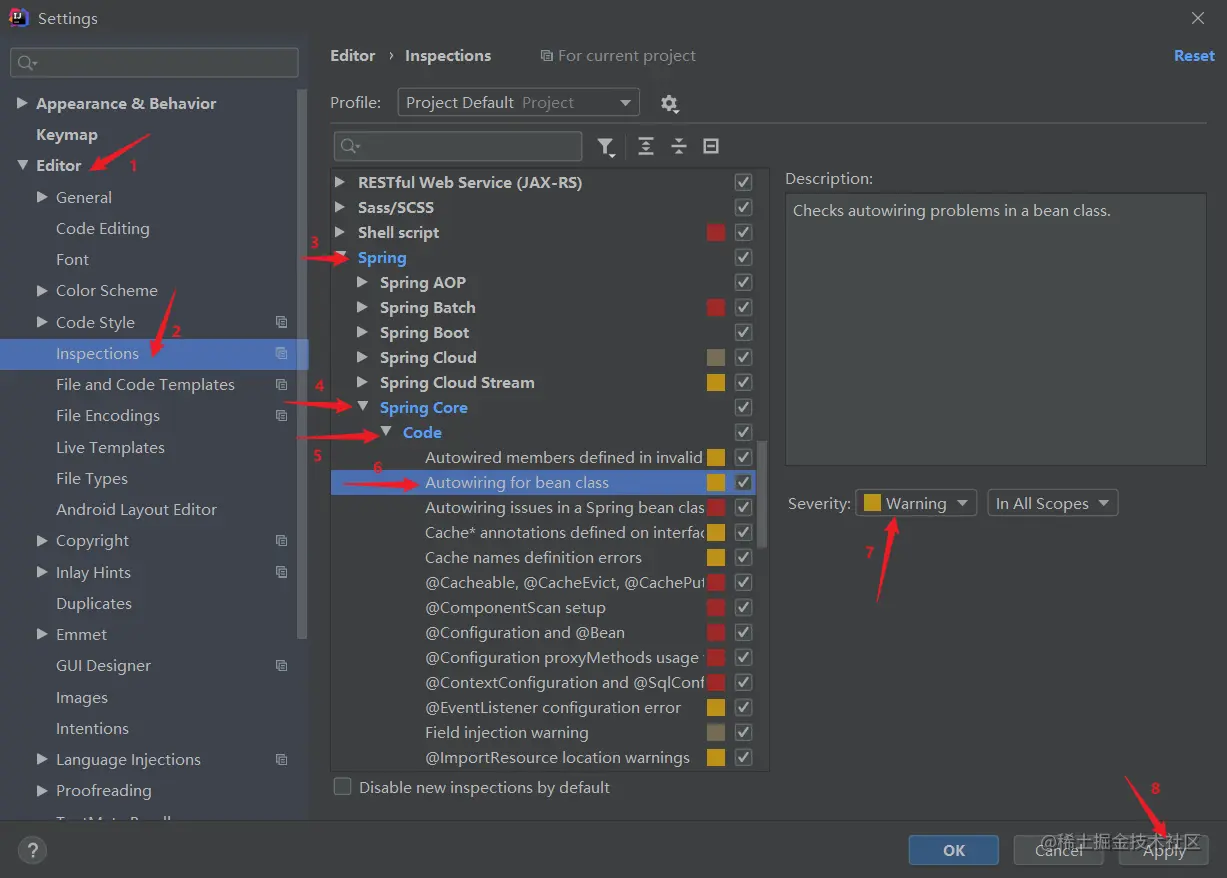This screenshot has height=878, width=1227.
Task: Open the profile gear settings menu
Action: [669, 103]
